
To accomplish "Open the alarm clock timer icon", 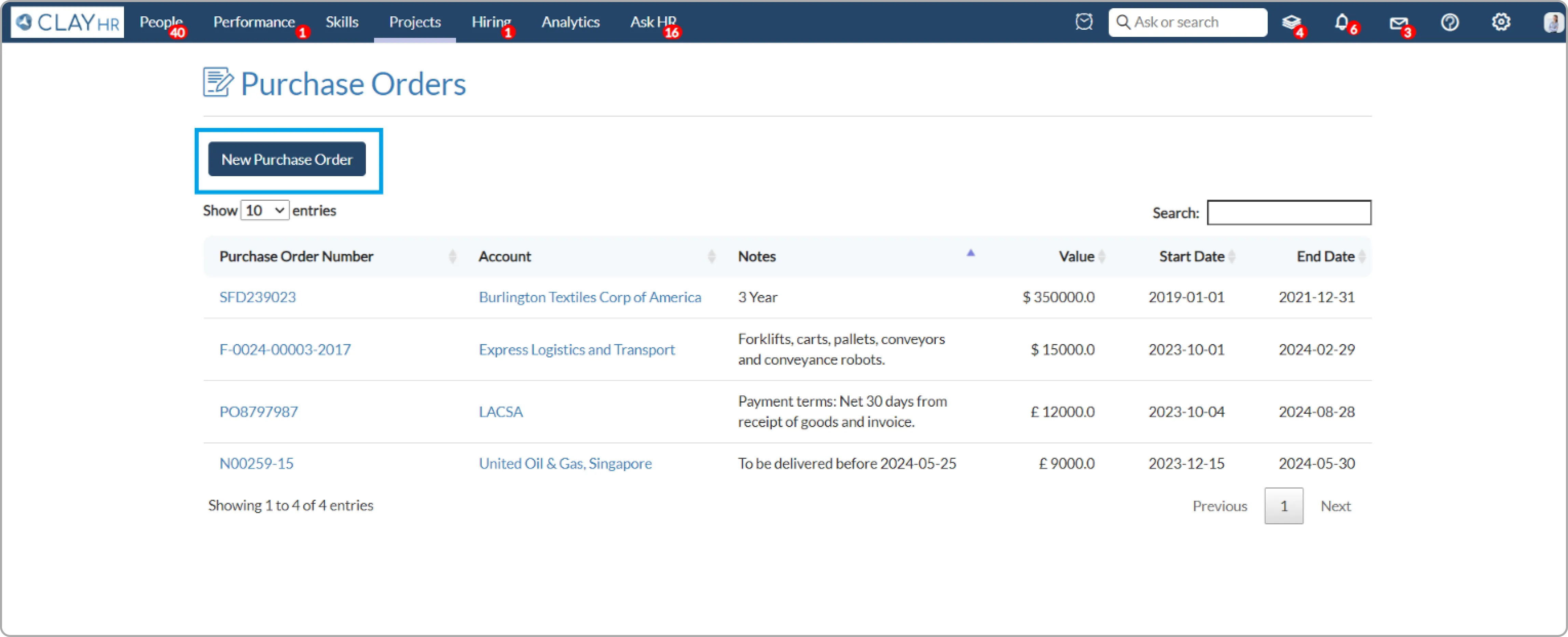I will [1084, 23].
